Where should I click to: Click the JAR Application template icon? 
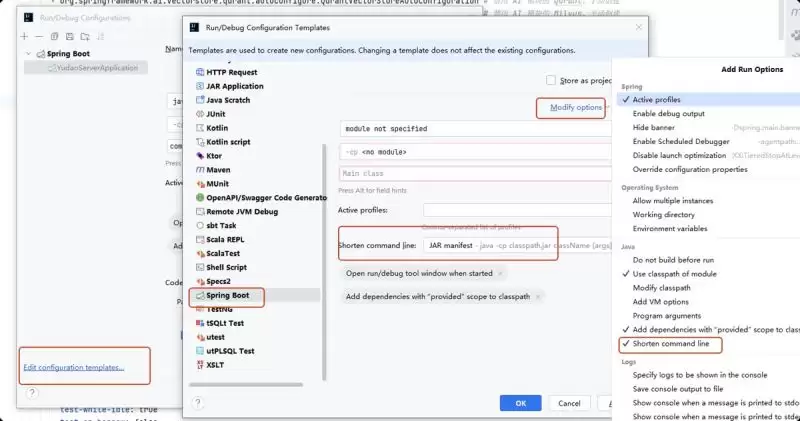tap(200, 86)
